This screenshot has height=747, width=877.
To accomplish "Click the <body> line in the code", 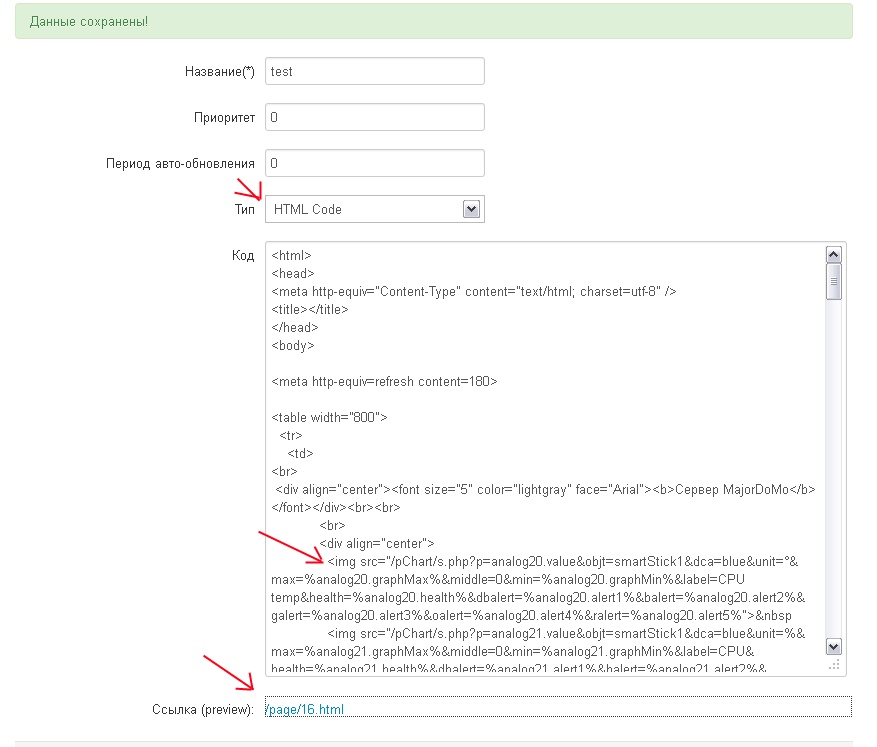I will click(293, 345).
